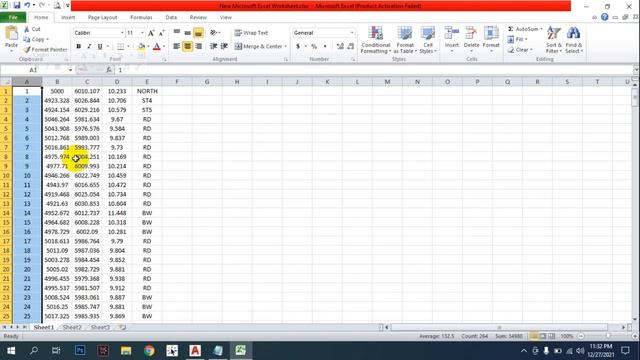
Task: Toggle Bold formatting
Action: tap(78, 47)
